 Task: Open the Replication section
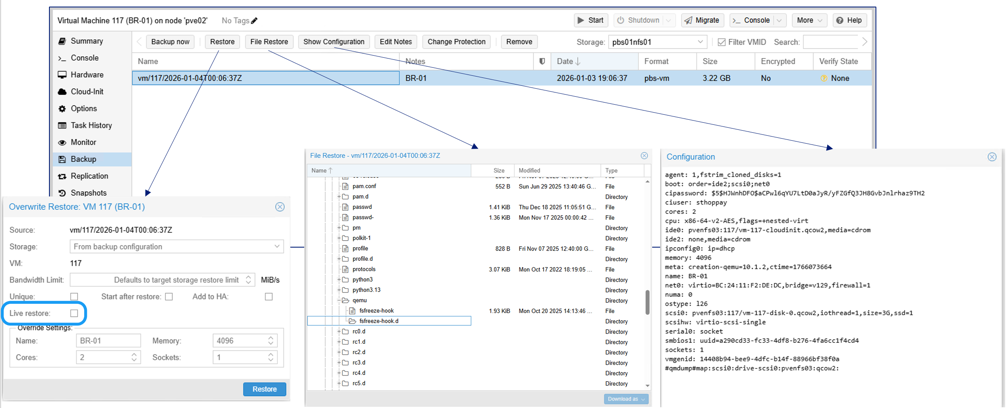[x=89, y=176]
